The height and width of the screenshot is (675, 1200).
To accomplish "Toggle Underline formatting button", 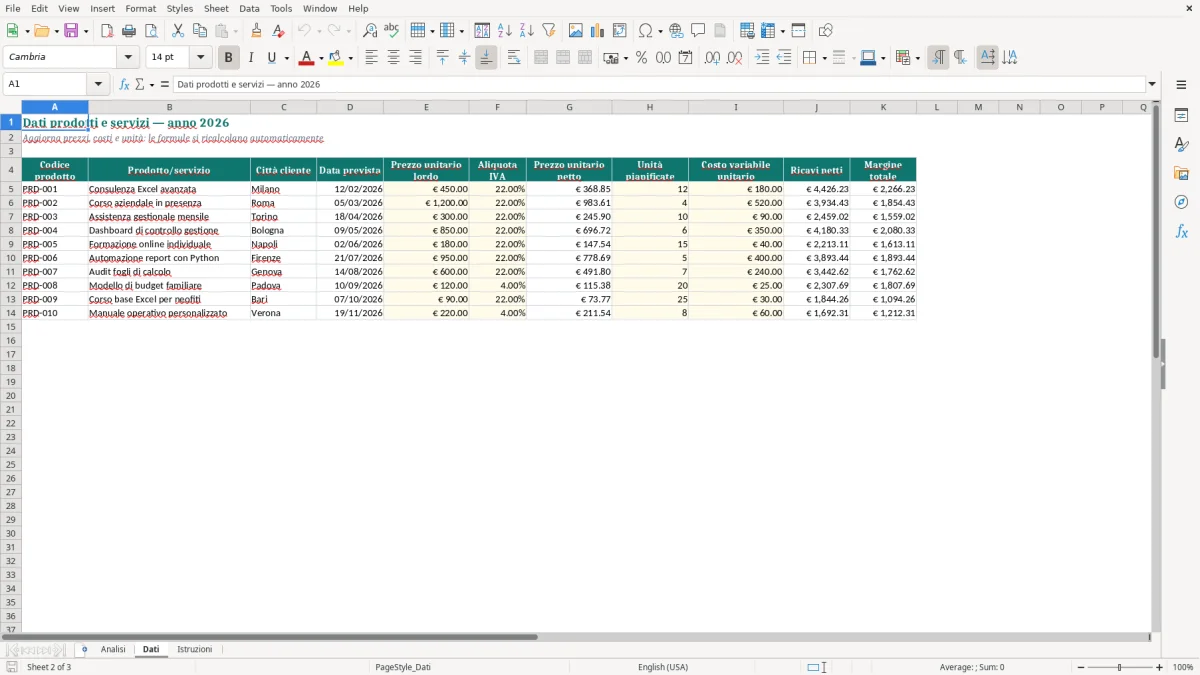I will coord(271,58).
